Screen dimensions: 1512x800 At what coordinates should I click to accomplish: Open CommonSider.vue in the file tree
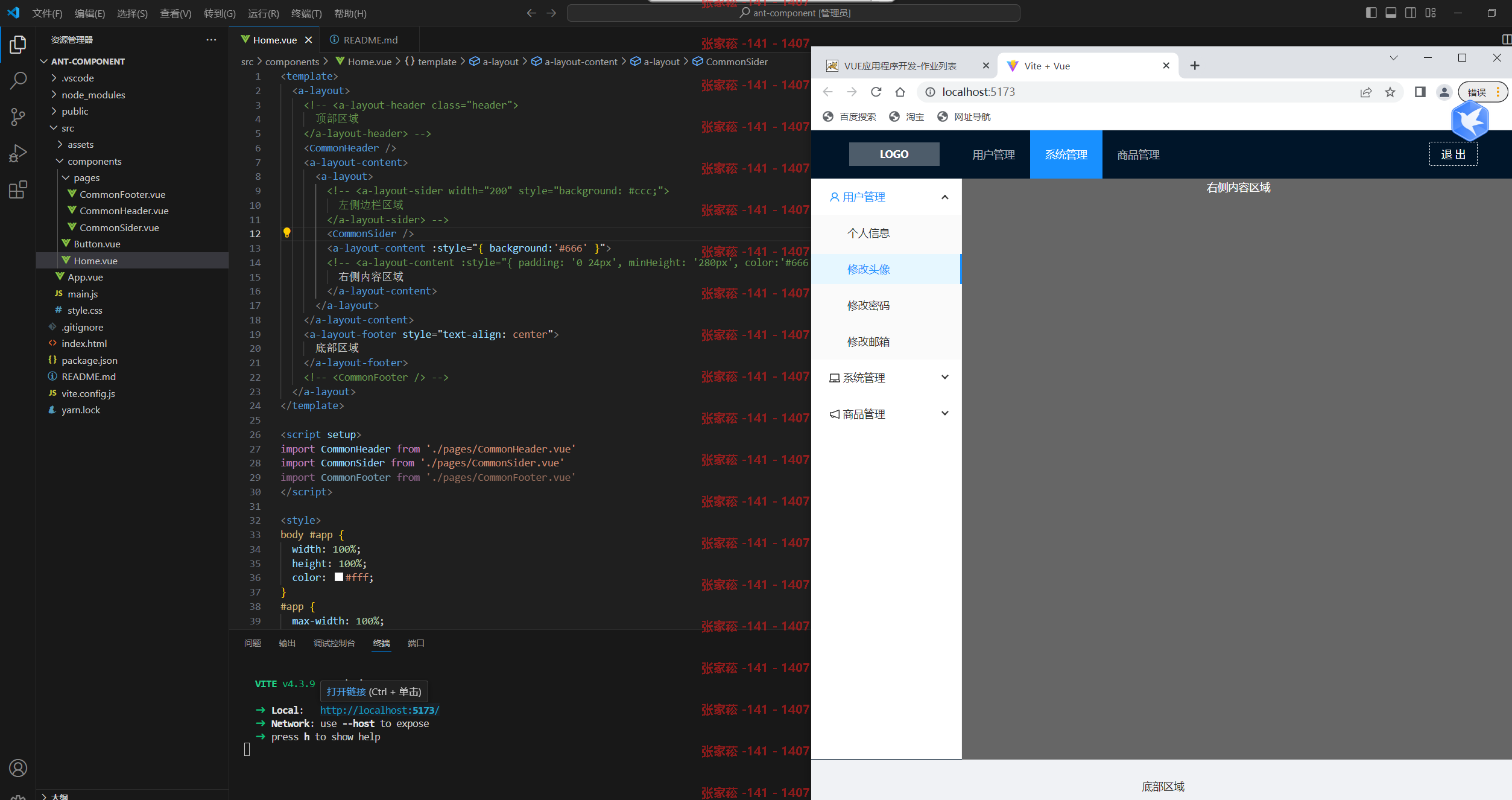click(x=119, y=227)
